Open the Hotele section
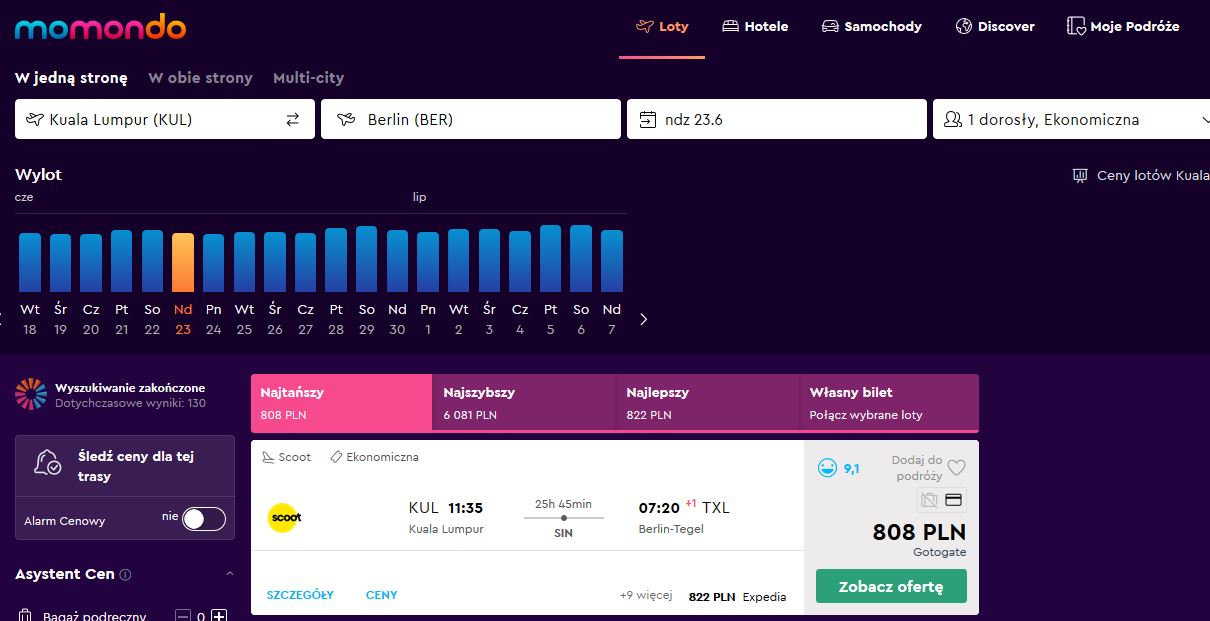1210x621 pixels. point(755,27)
